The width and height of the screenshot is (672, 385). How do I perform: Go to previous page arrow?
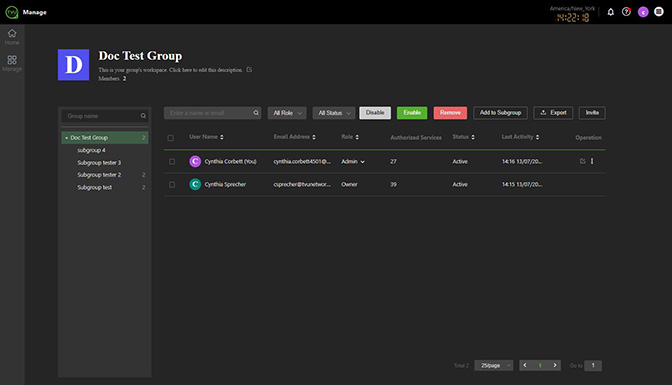(525, 365)
